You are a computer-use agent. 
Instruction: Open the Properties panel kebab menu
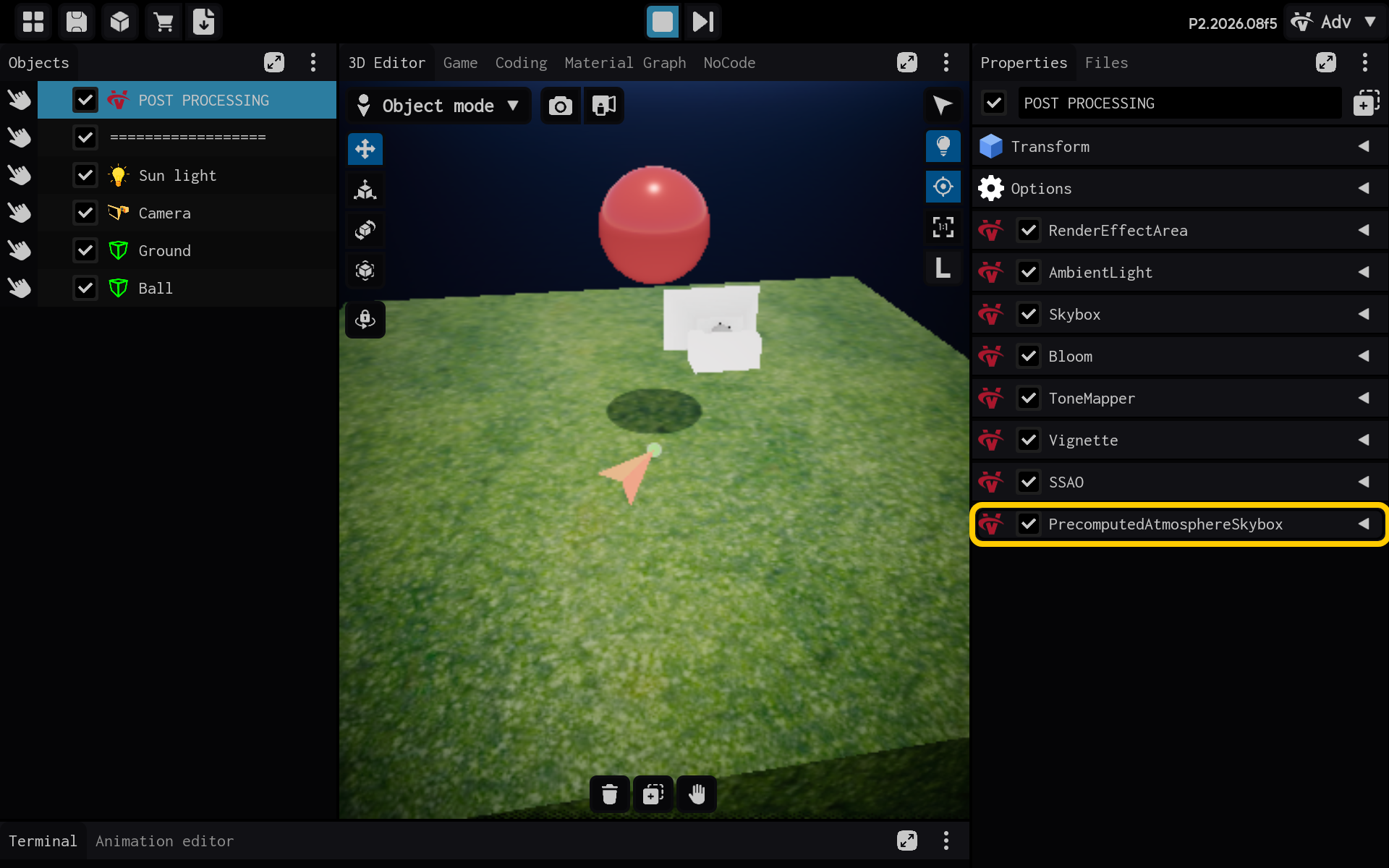[x=1365, y=62]
